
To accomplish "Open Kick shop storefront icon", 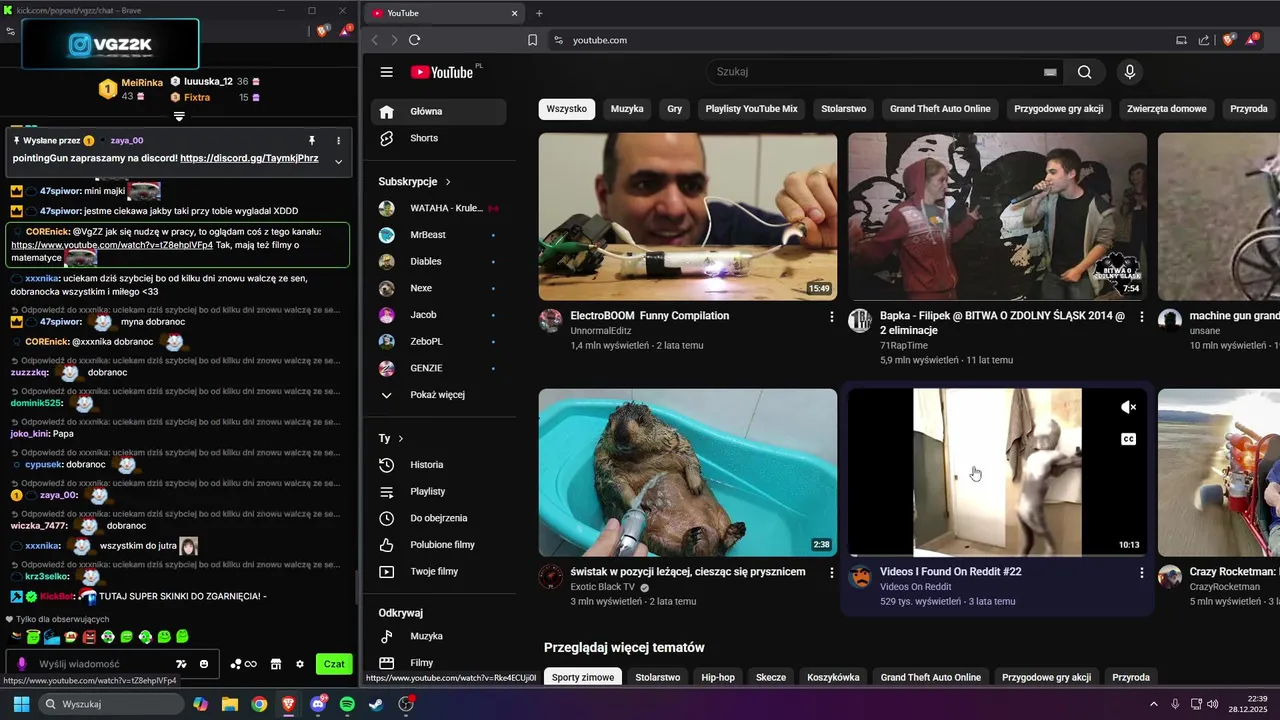I will [276, 664].
